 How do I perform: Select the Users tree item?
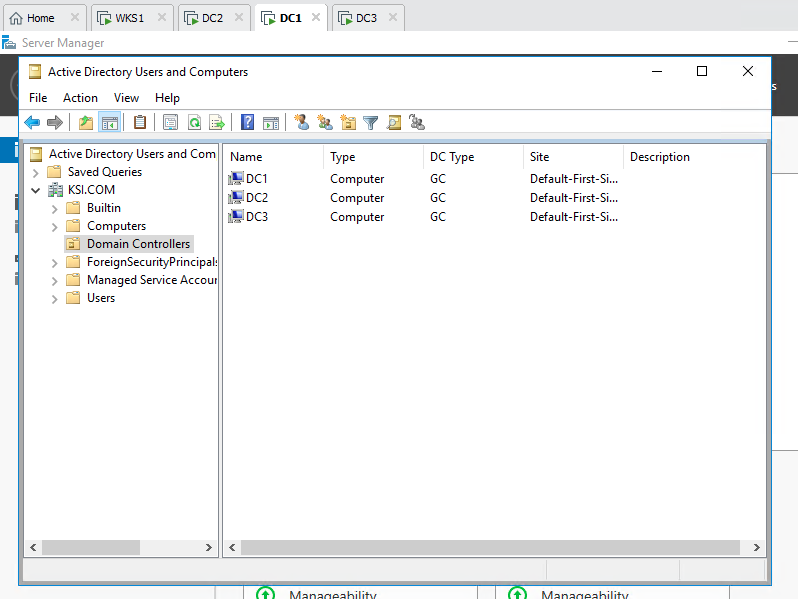[101, 298]
